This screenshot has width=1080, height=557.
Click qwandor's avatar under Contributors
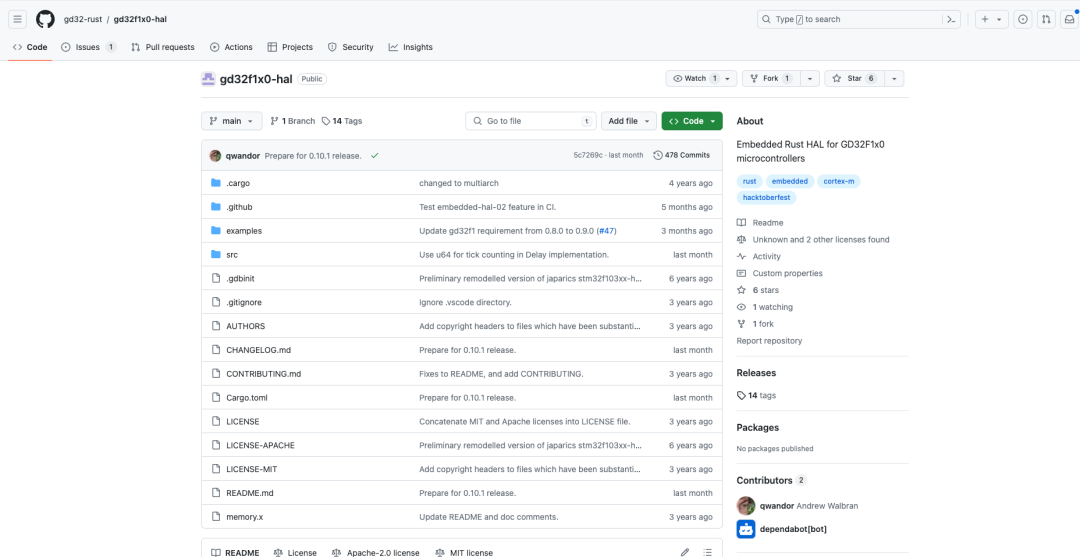point(746,505)
